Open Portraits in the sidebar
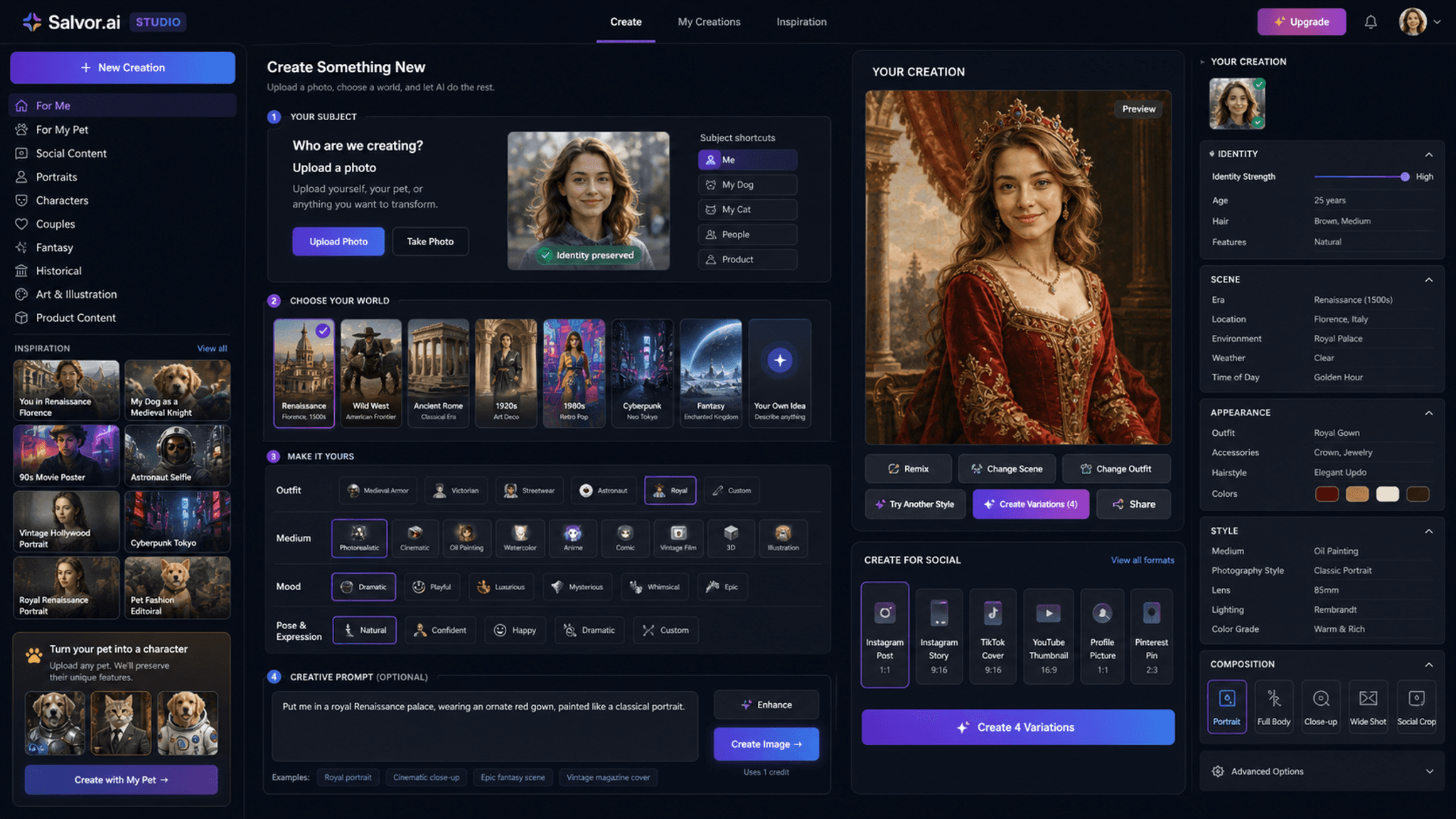Image resolution: width=1456 pixels, height=819 pixels. (x=122, y=177)
